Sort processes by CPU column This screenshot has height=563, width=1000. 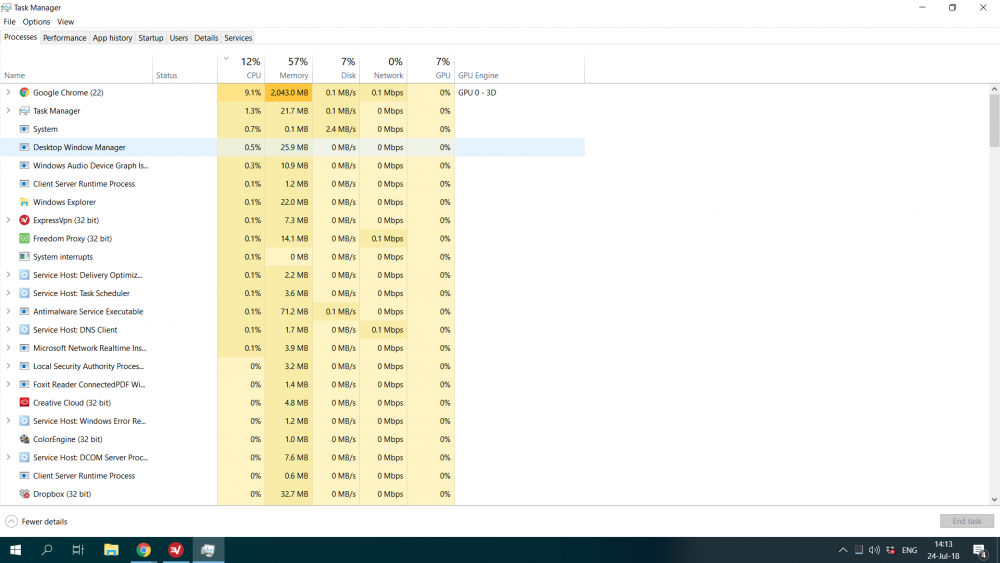point(241,68)
